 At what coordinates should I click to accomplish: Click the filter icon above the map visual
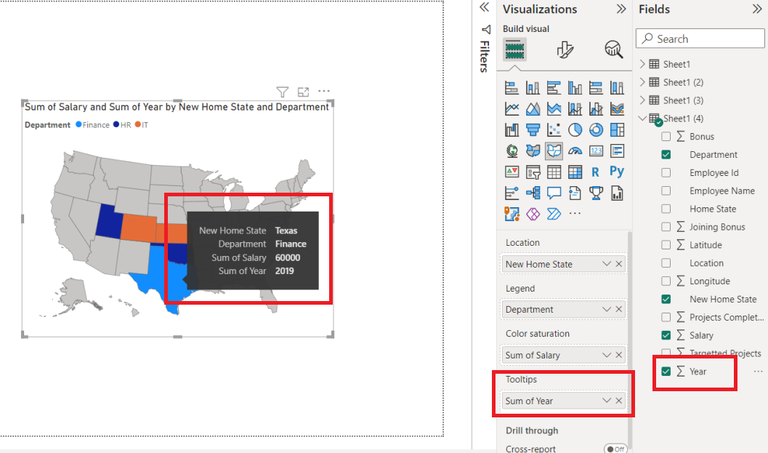pyautogui.click(x=282, y=92)
